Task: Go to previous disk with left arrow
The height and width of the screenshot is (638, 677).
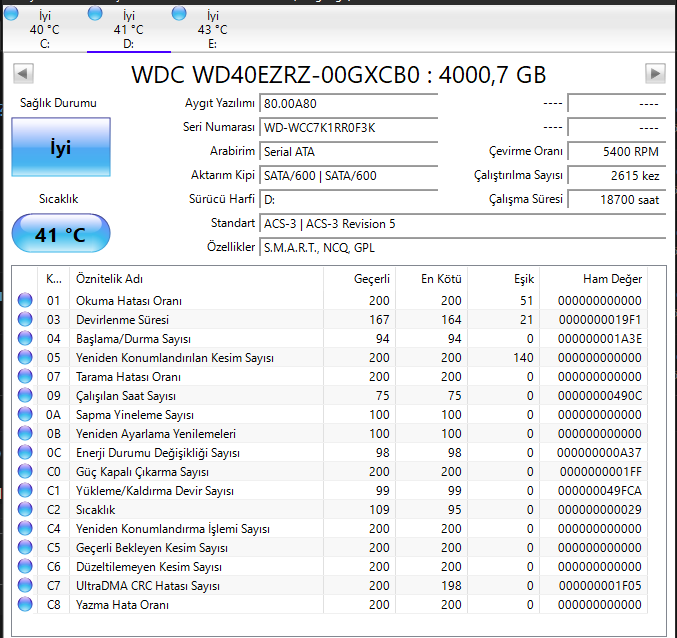Action: (23, 73)
